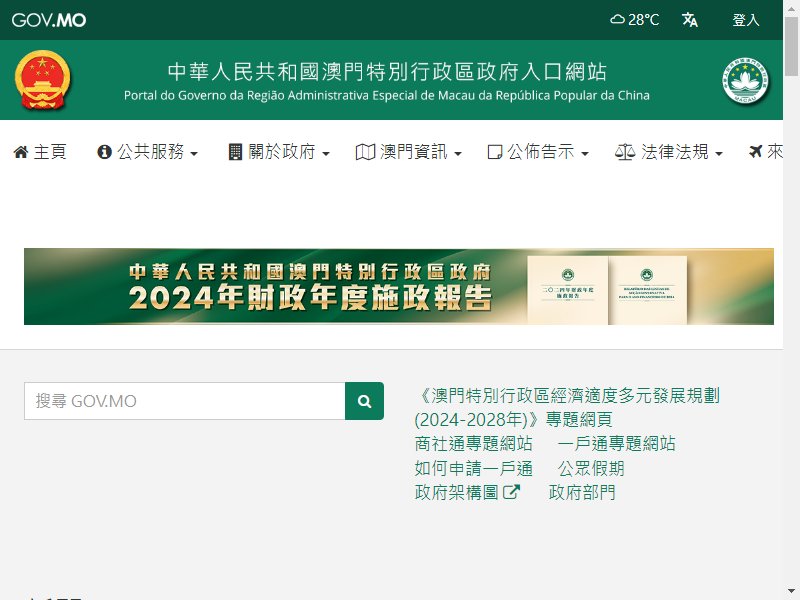Image resolution: width=800 pixels, height=600 pixels.
Task: Open the language translation switcher icon
Action: coord(690,20)
